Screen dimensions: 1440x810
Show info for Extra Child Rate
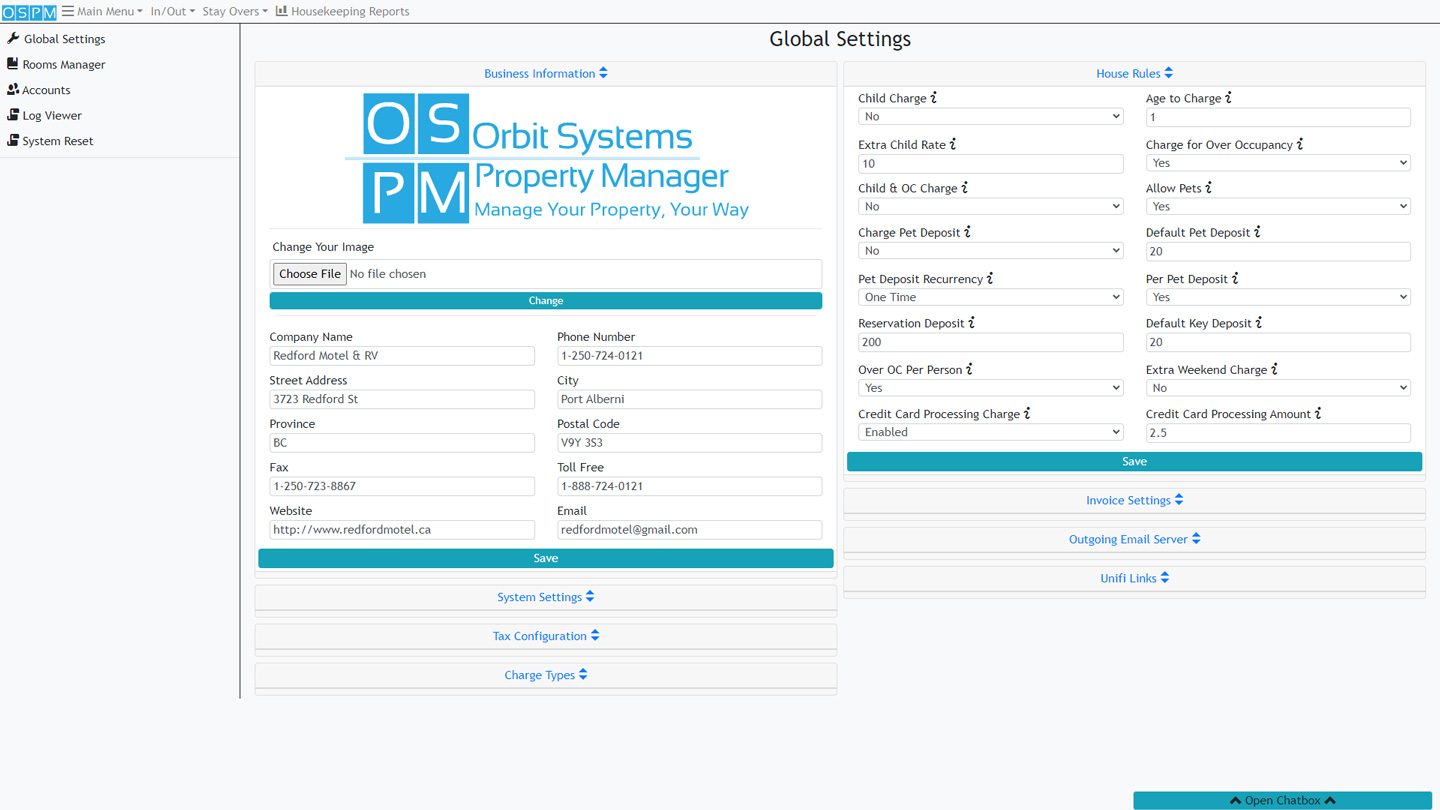953,144
